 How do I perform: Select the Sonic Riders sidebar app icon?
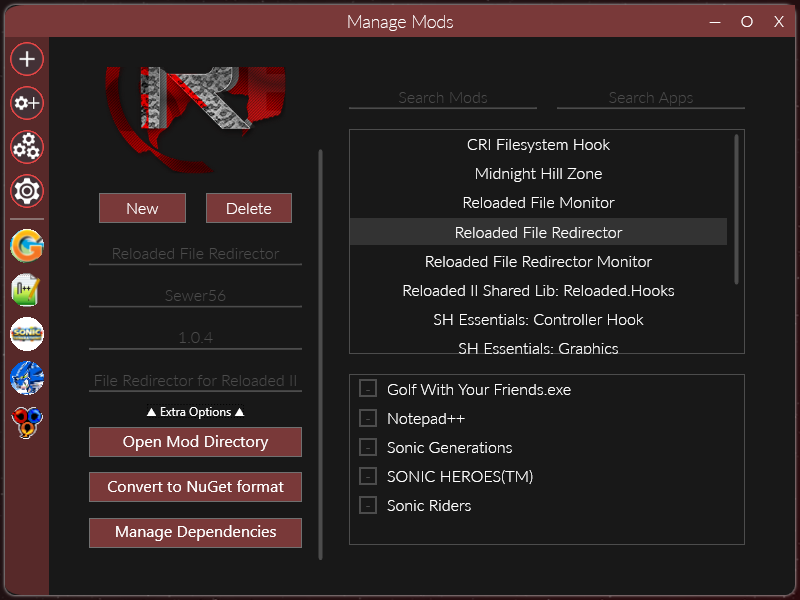coord(27,422)
